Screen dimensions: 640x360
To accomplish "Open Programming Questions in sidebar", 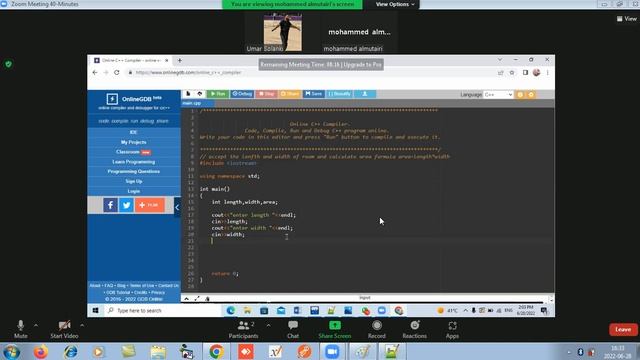I will coord(133,171).
